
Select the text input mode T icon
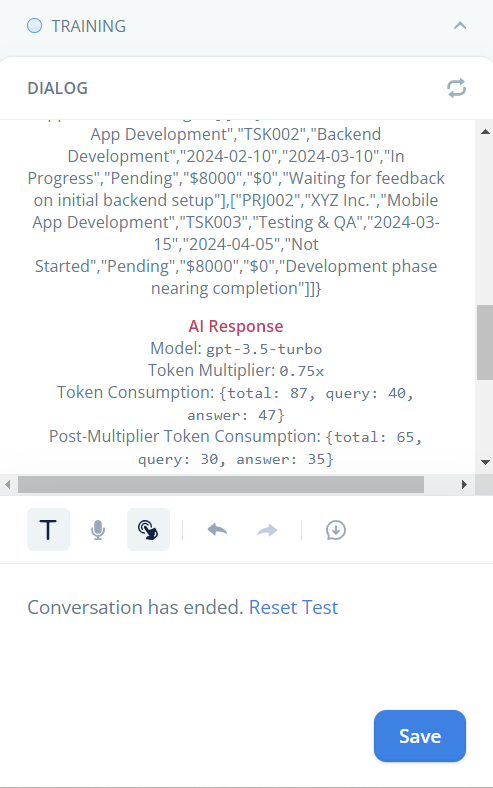click(48, 530)
